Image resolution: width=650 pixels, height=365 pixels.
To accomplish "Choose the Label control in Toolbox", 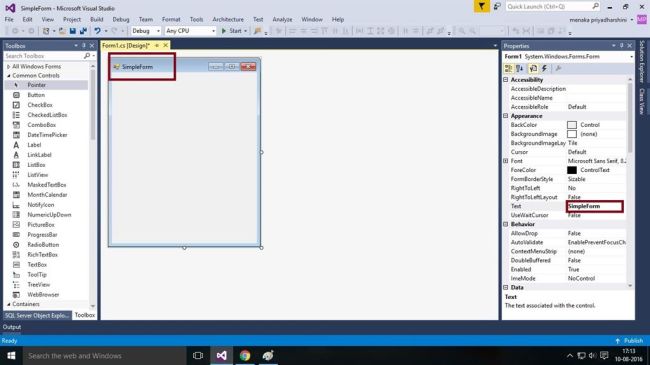I will coord(34,145).
